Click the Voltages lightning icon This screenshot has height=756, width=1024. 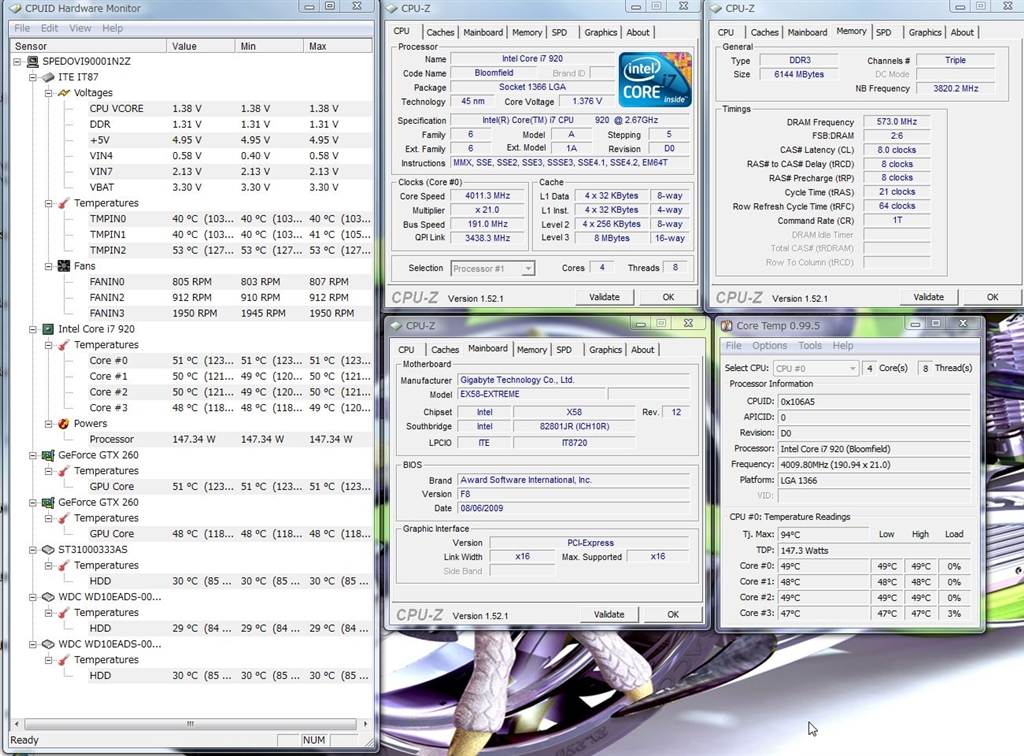click(63, 93)
